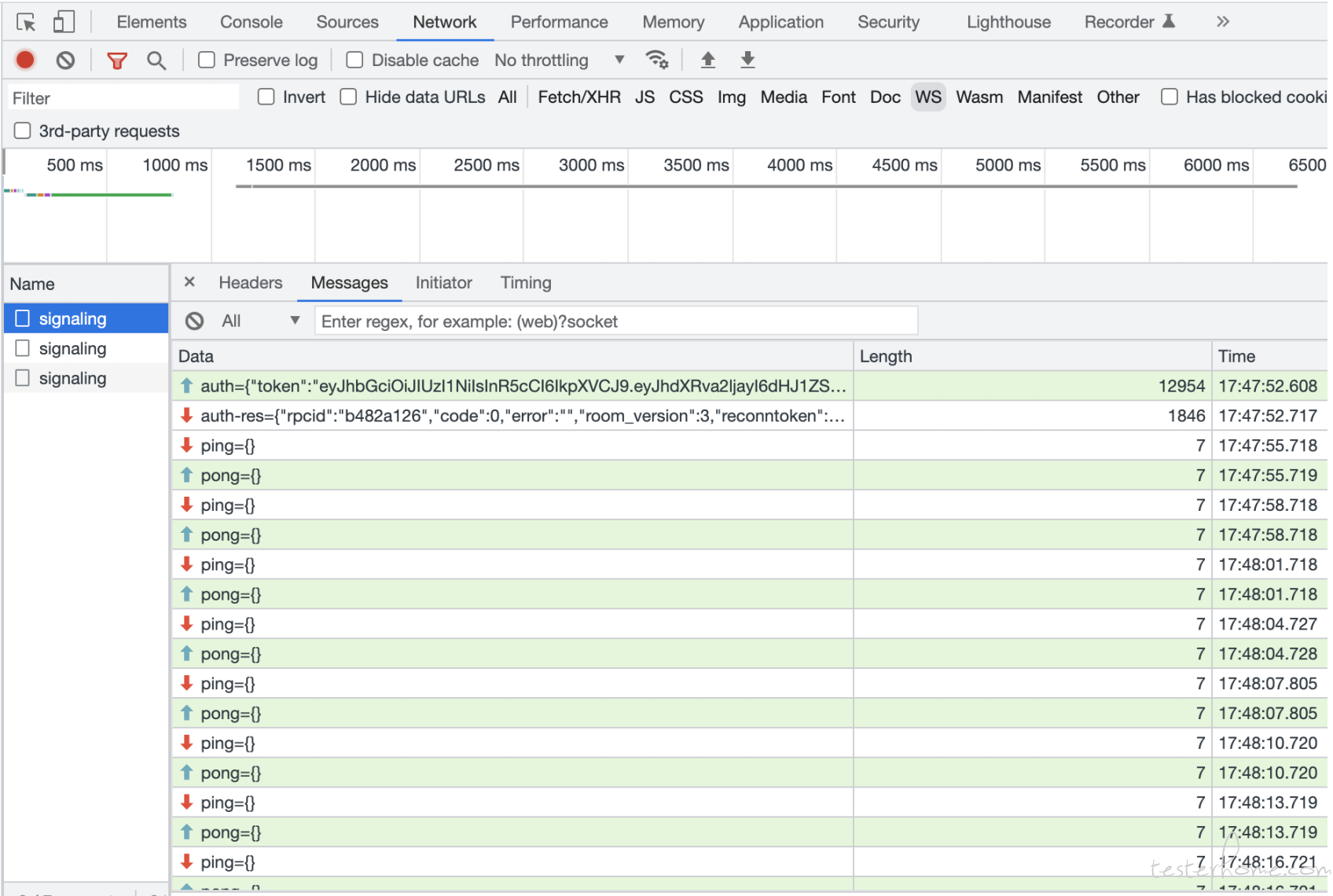The height and width of the screenshot is (896, 1333).
Task: Show more DevTools tabs with chevrons
Action: (x=1222, y=22)
